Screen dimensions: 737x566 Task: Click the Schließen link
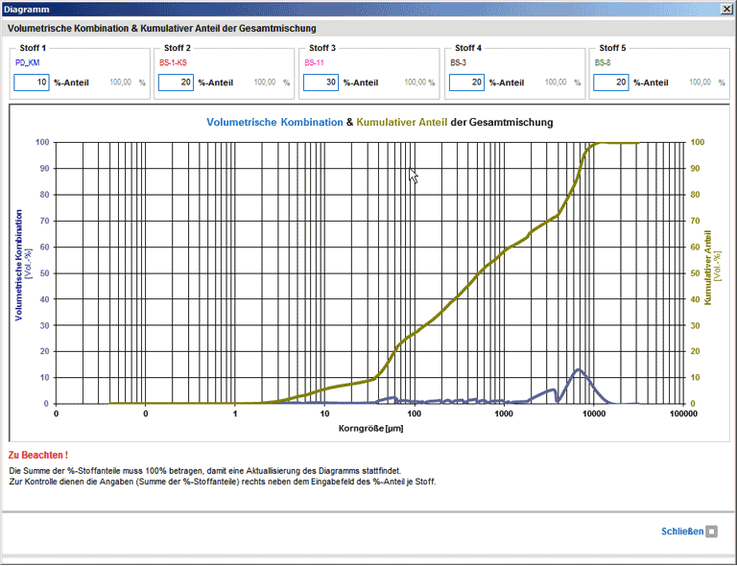[x=682, y=531]
